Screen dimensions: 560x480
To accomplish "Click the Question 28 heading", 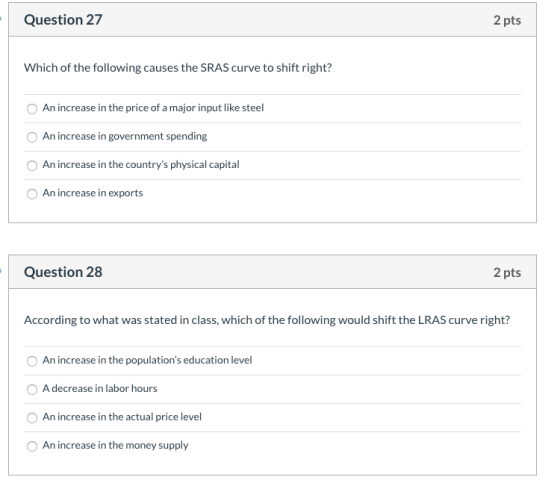I will pos(63,272).
